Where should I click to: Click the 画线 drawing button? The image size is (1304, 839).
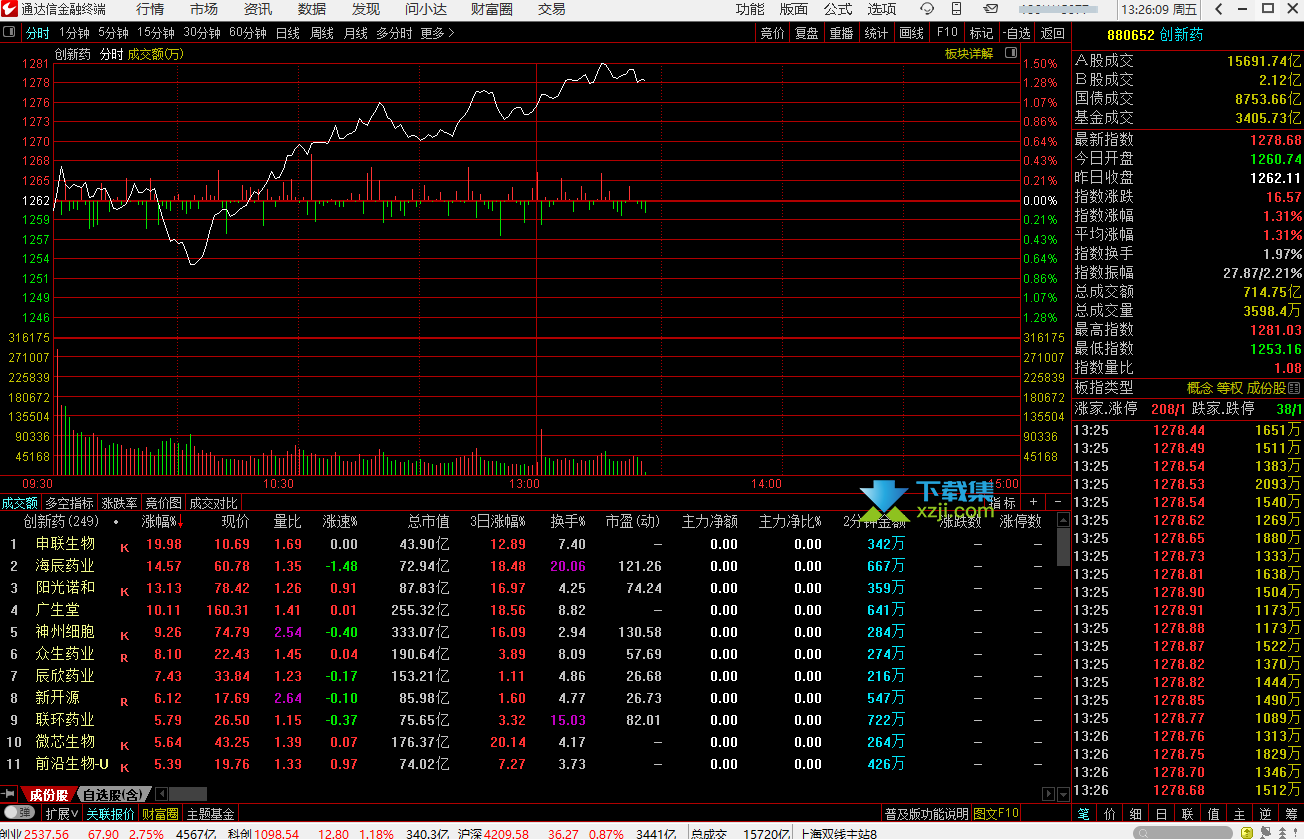[x=911, y=33]
